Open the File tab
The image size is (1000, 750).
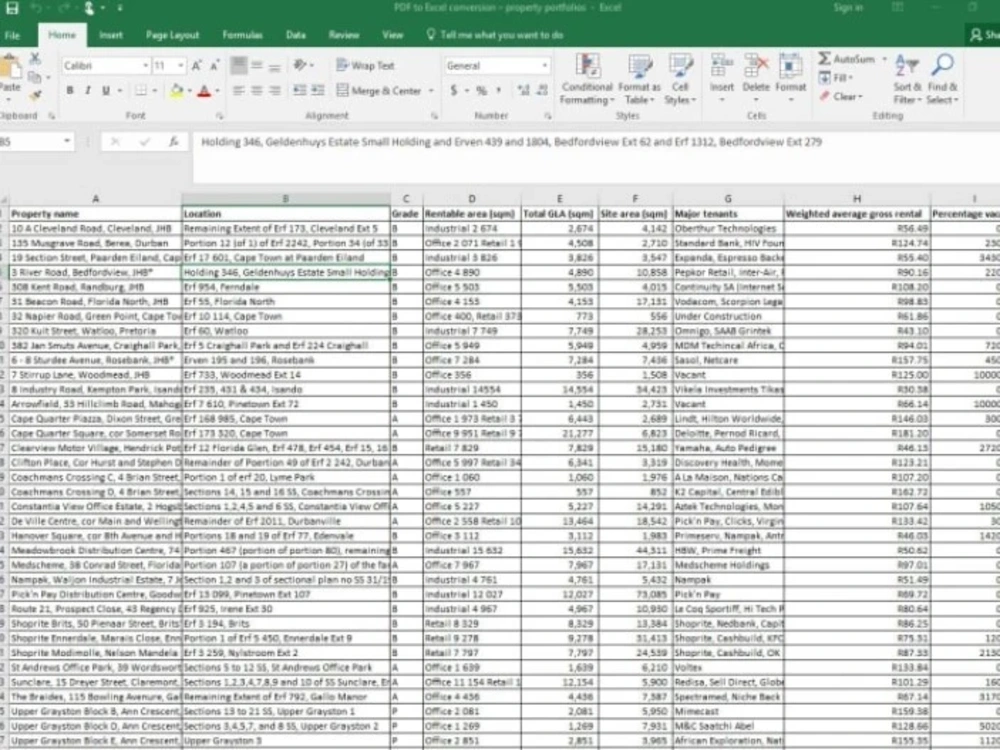point(12,36)
